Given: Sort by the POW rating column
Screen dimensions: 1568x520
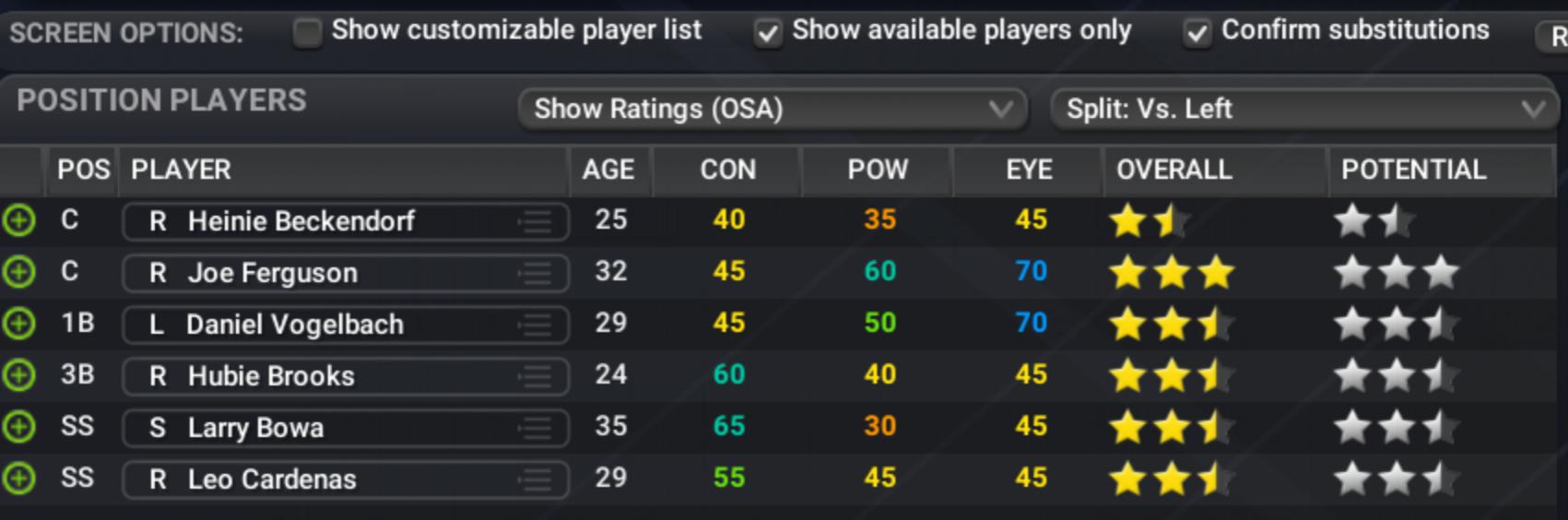Looking at the screenshot, I should coord(878,171).
